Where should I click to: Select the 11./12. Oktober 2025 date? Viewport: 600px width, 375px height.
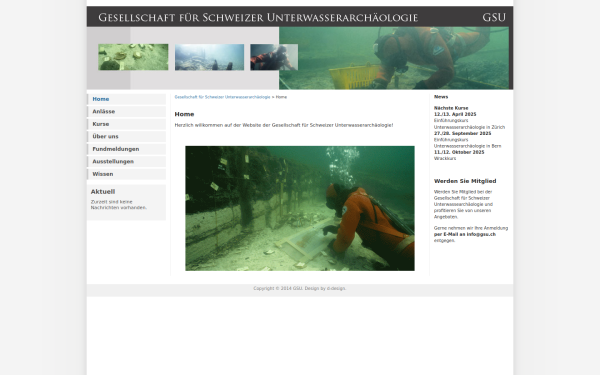coord(459,152)
